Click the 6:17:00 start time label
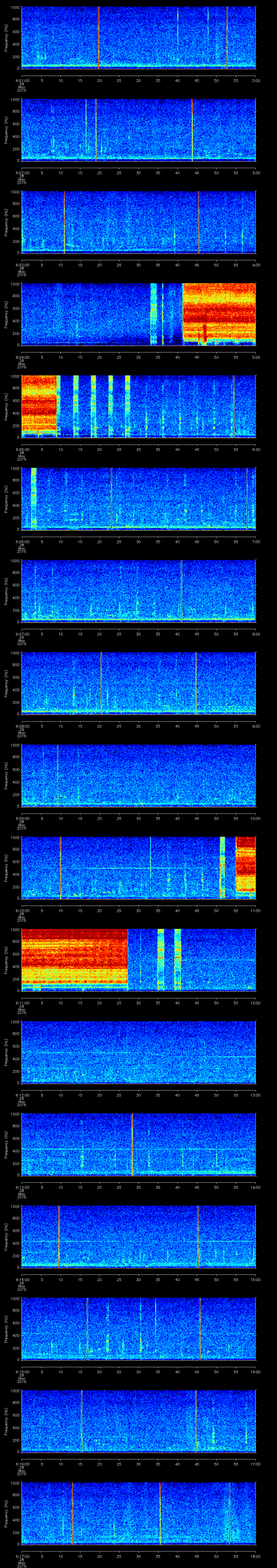This screenshot has height=1568, width=277. (x=22, y=1556)
